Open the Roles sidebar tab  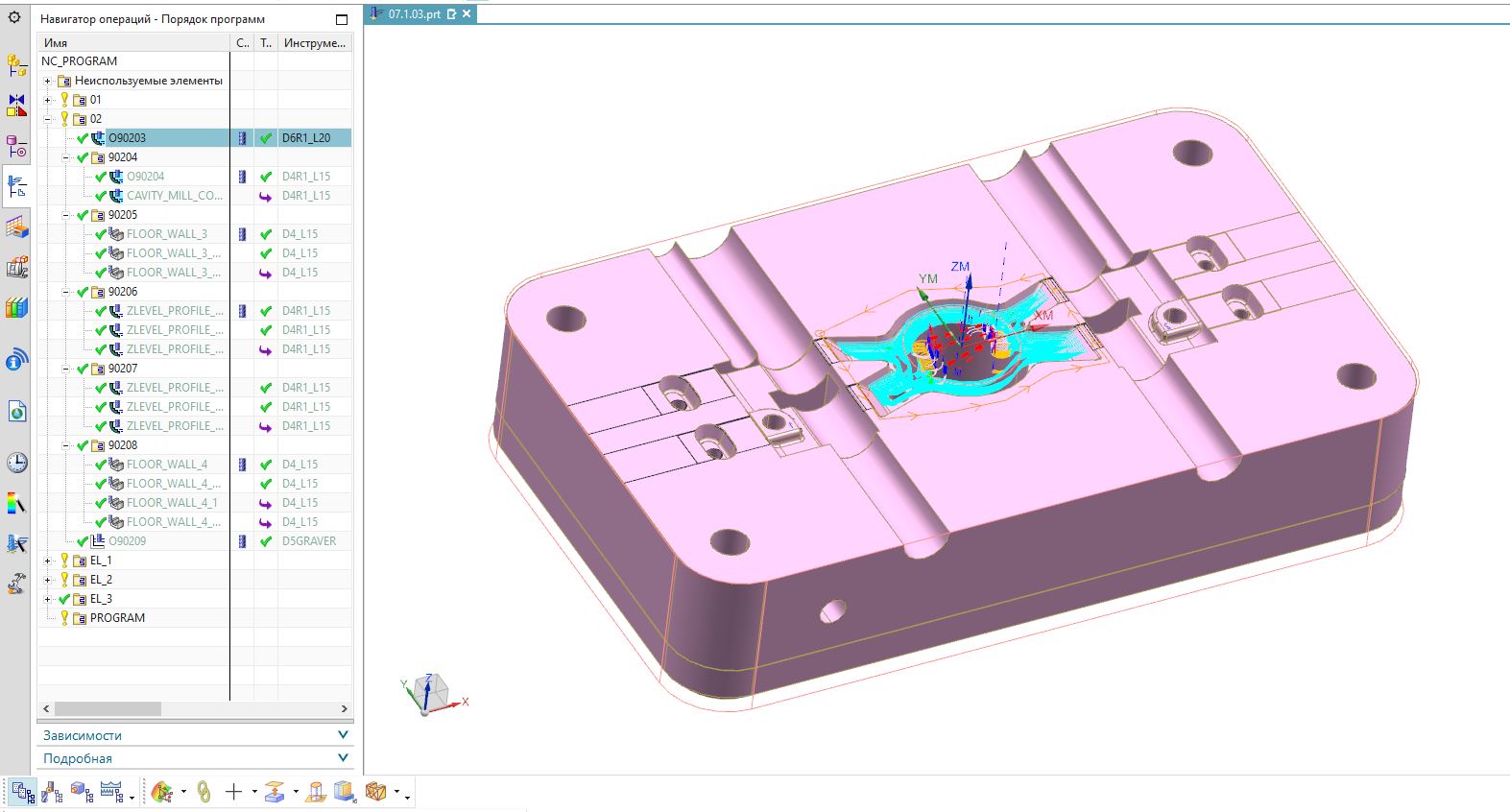[16, 543]
